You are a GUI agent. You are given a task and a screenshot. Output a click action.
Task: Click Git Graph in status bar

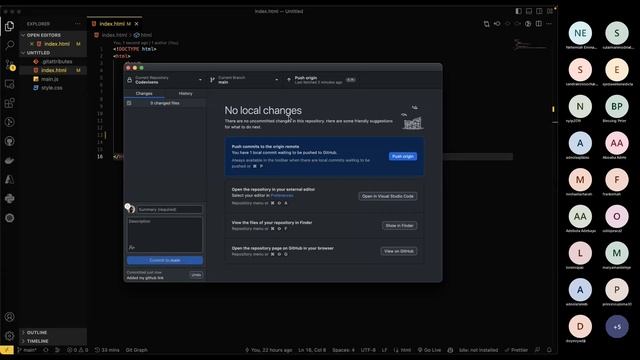pos(136,350)
